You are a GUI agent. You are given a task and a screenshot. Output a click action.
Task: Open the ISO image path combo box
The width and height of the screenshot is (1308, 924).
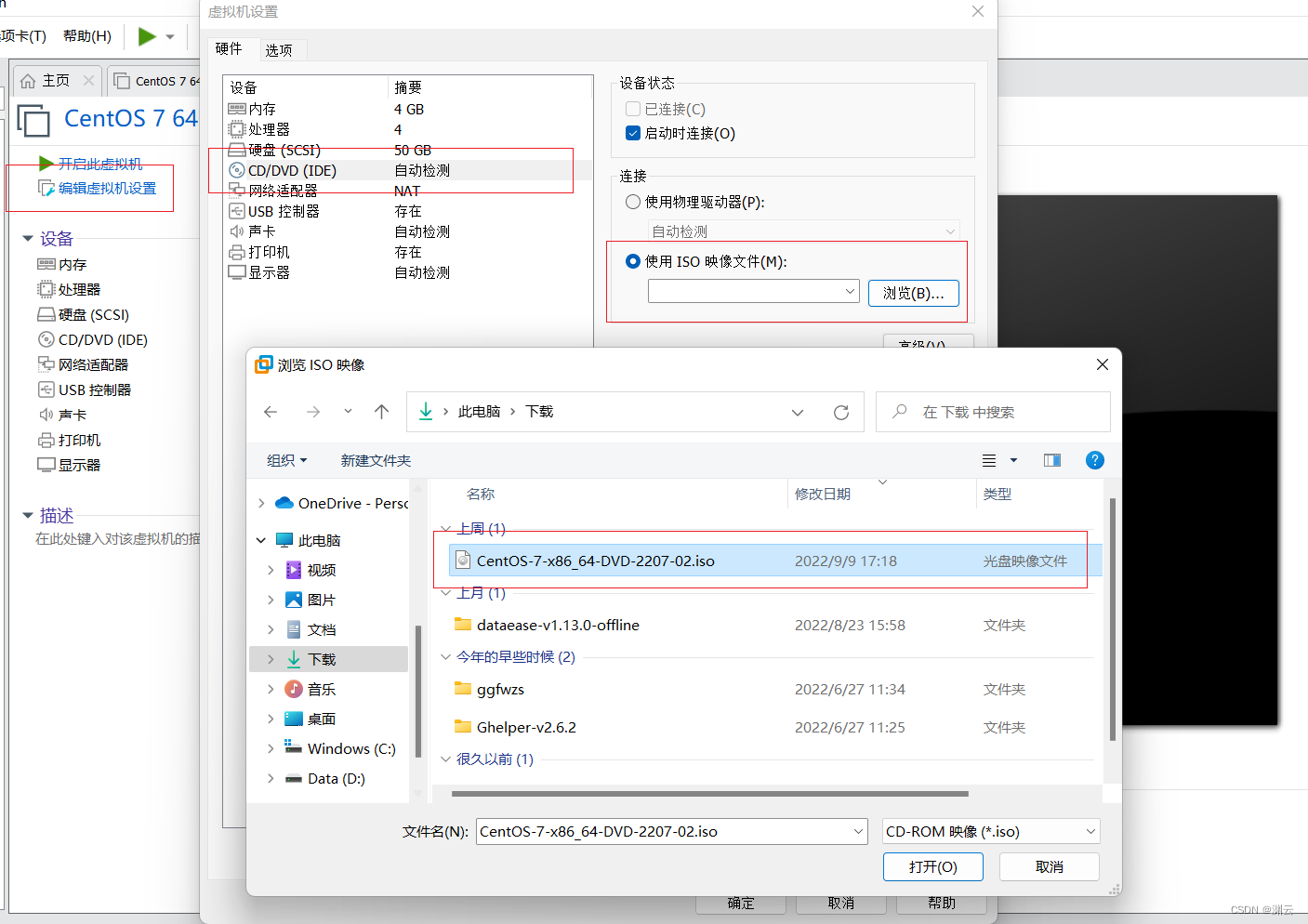[x=753, y=292]
